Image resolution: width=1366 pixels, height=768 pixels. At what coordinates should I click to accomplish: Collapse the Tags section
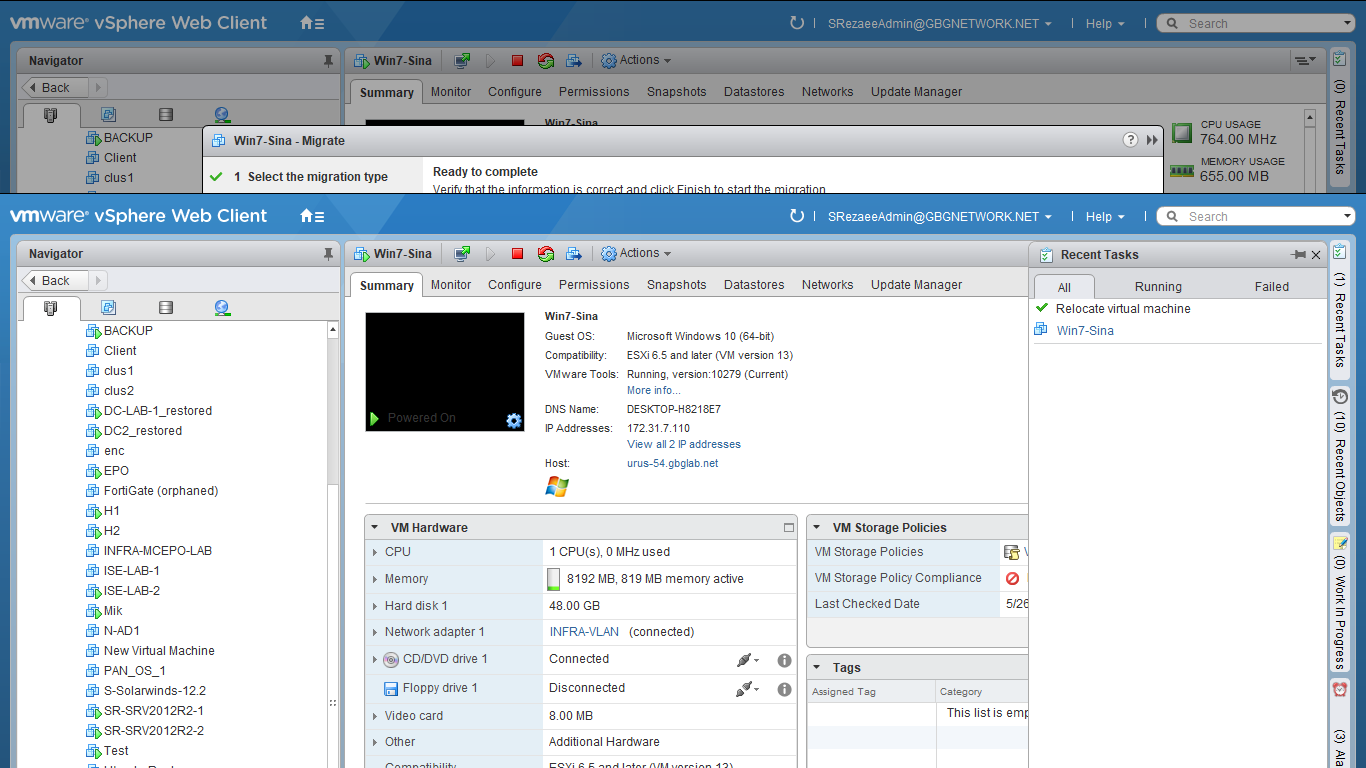(x=817, y=668)
